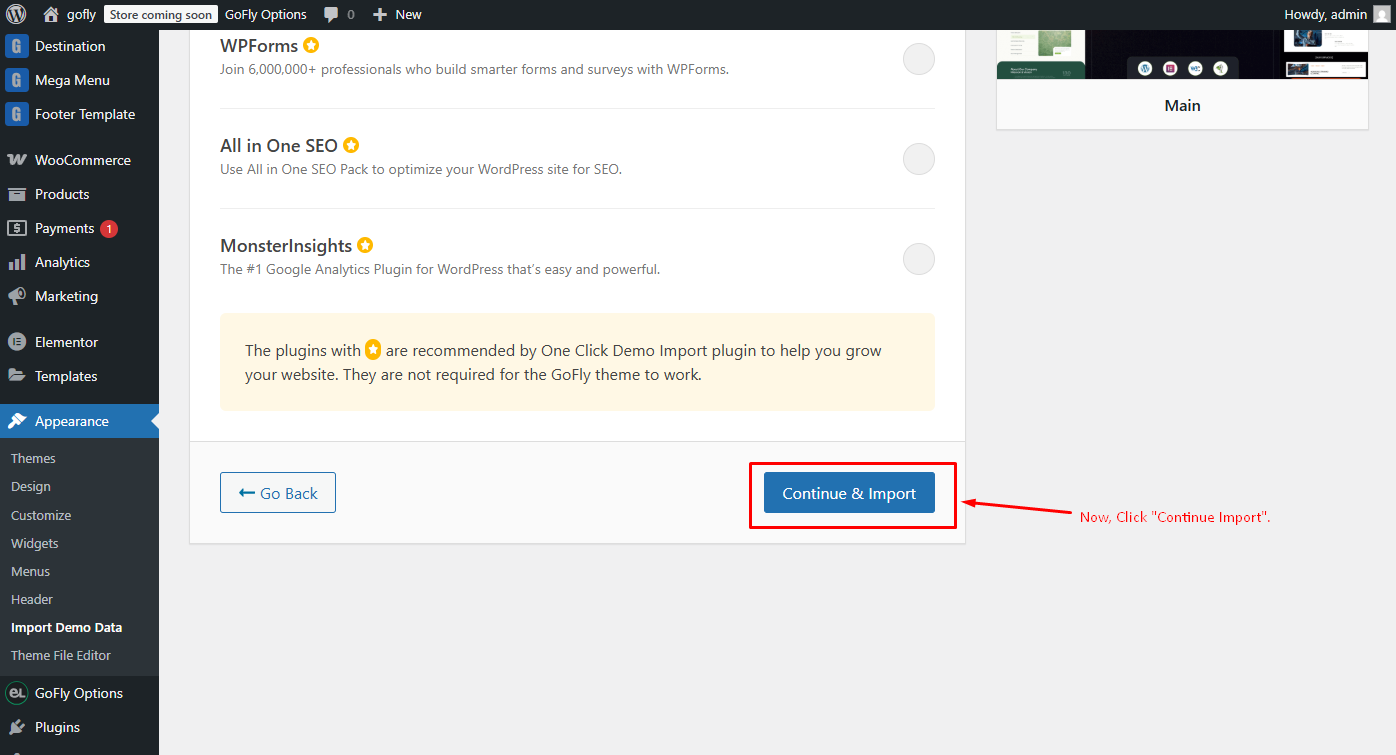Screen dimensions: 1396x755
Task: Click the plus icon beside New
Action: click(x=379, y=15)
